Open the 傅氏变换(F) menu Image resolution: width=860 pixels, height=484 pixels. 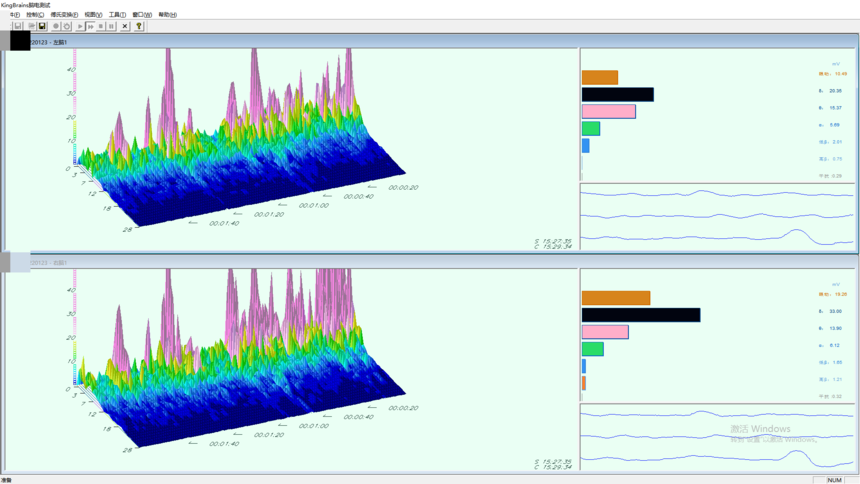64,15
